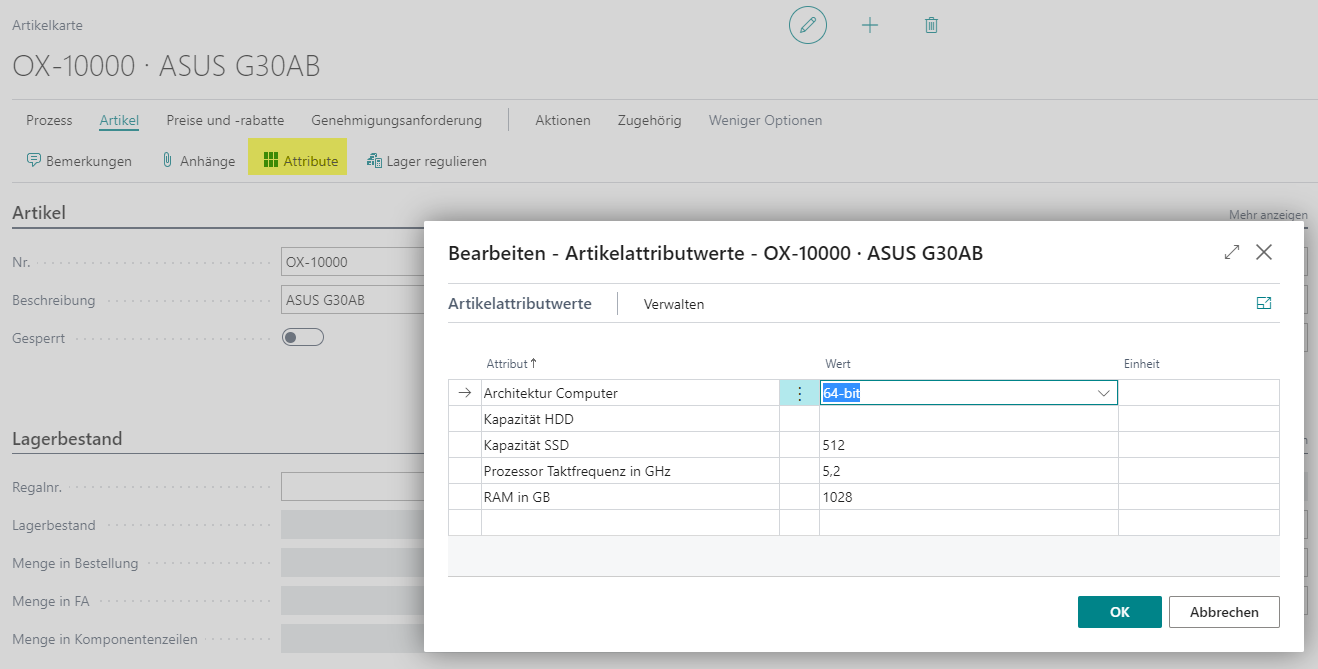Open row options for Architektur Computer
This screenshot has width=1318, height=669.
[799, 393]
